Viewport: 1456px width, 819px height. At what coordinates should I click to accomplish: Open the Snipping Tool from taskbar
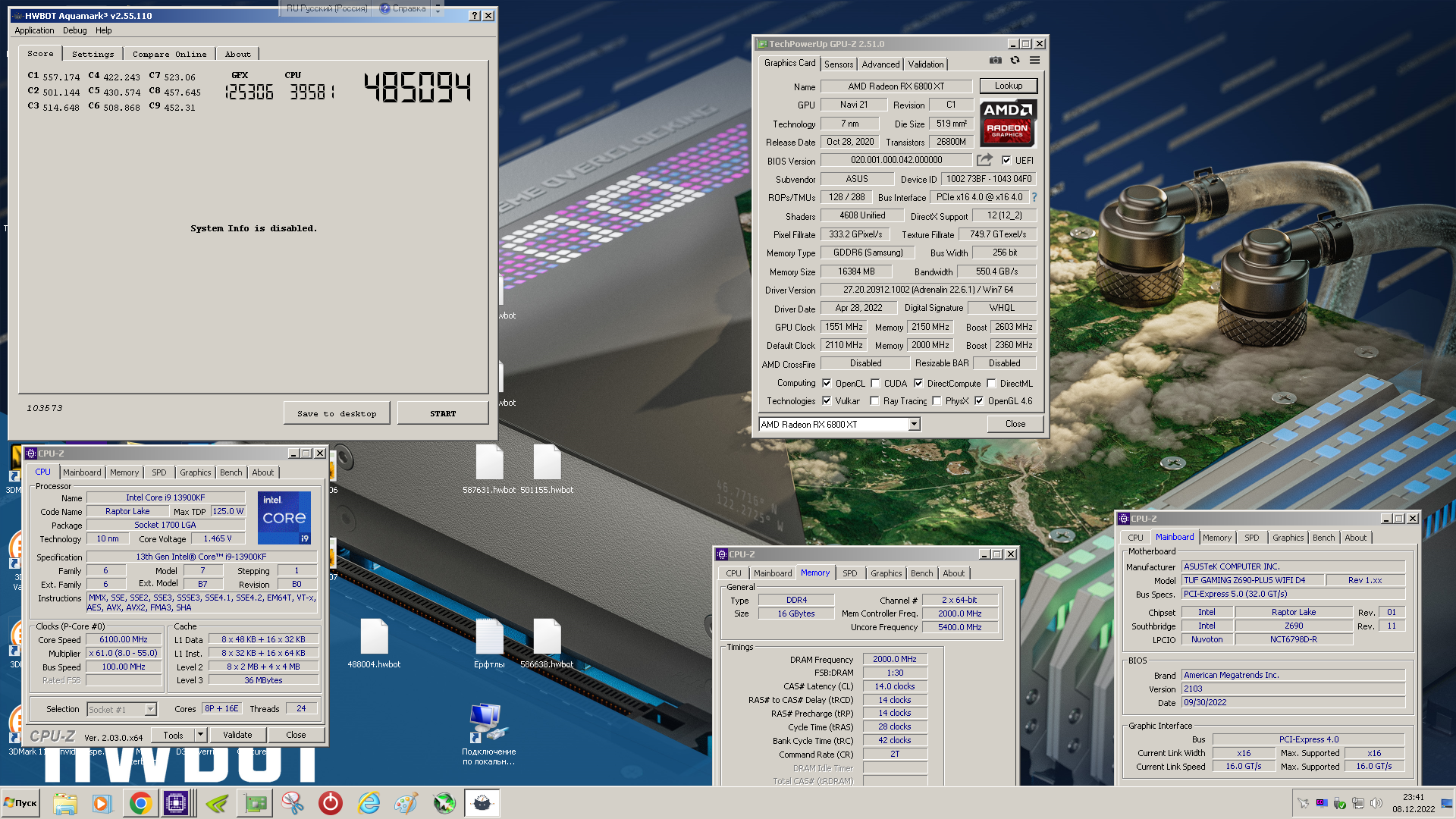click(293, 803)
